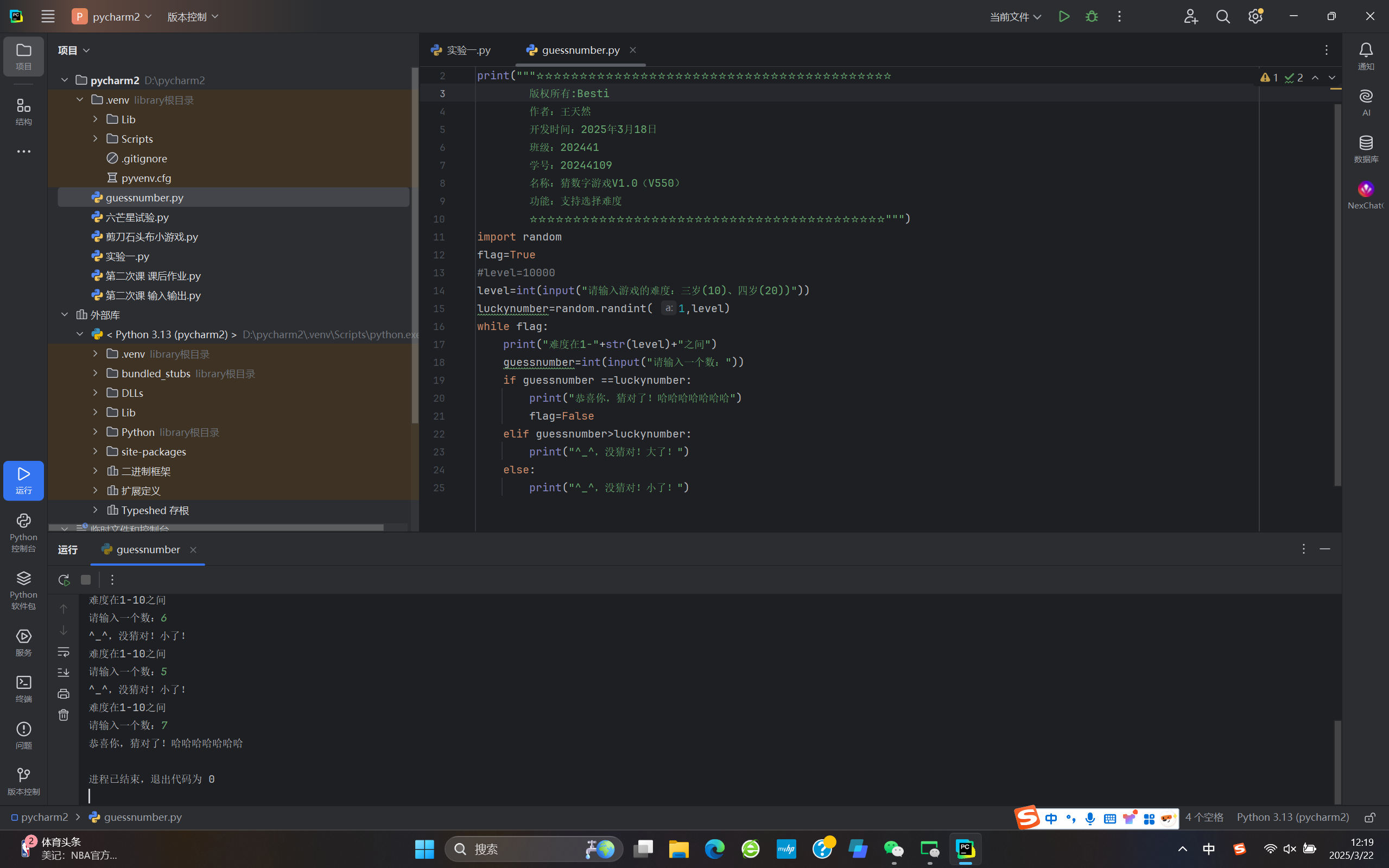Viewport: 1389px width, 868px height.
Task: Click the Debug bug icon
Action: tap(1091, 17)
